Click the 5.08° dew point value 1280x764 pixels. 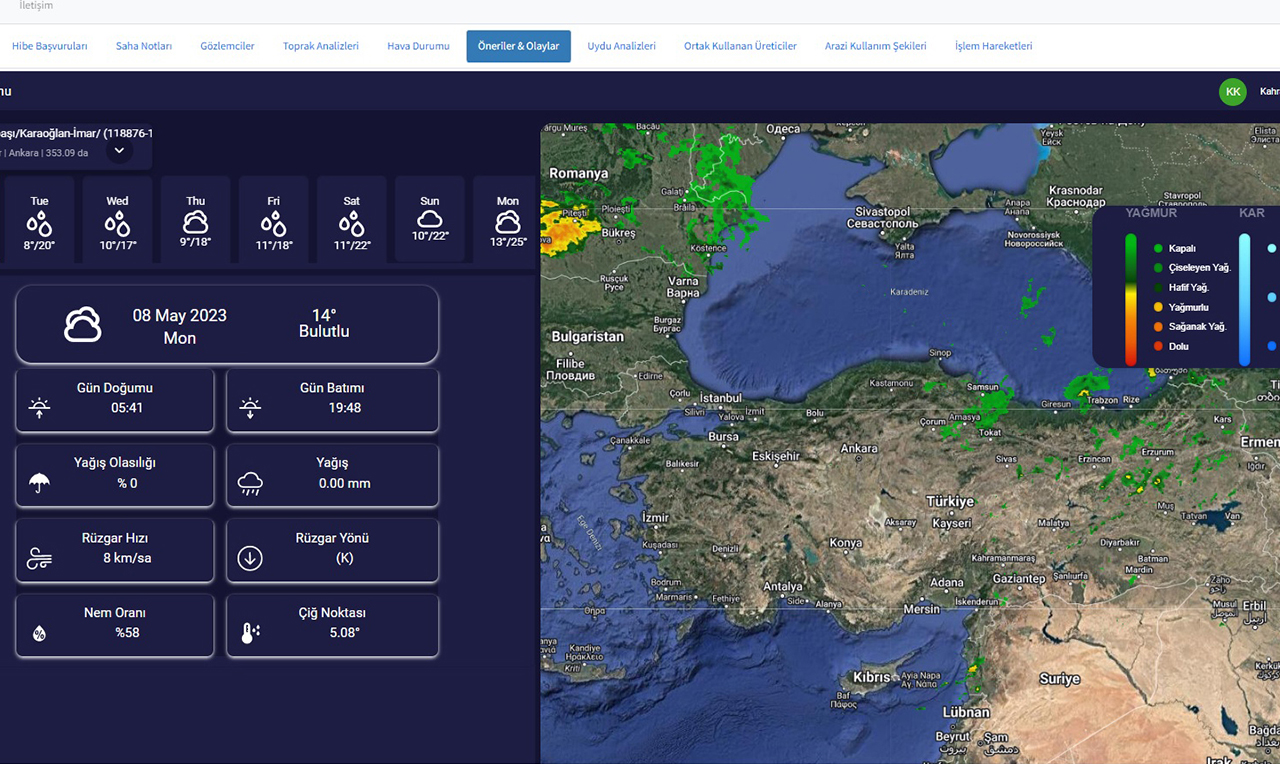(x=345, y=633)
